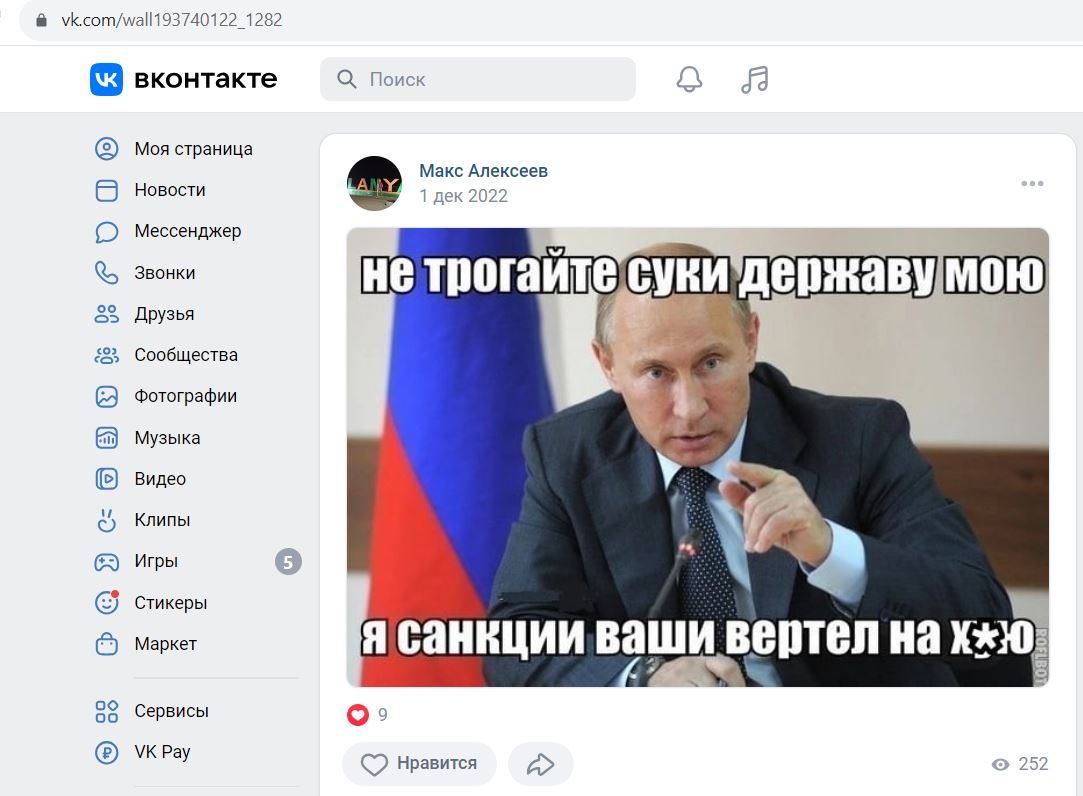Viewport: 1083px width, 796px height.
Task: Share the post with arrow button
Action: point(540,764)
